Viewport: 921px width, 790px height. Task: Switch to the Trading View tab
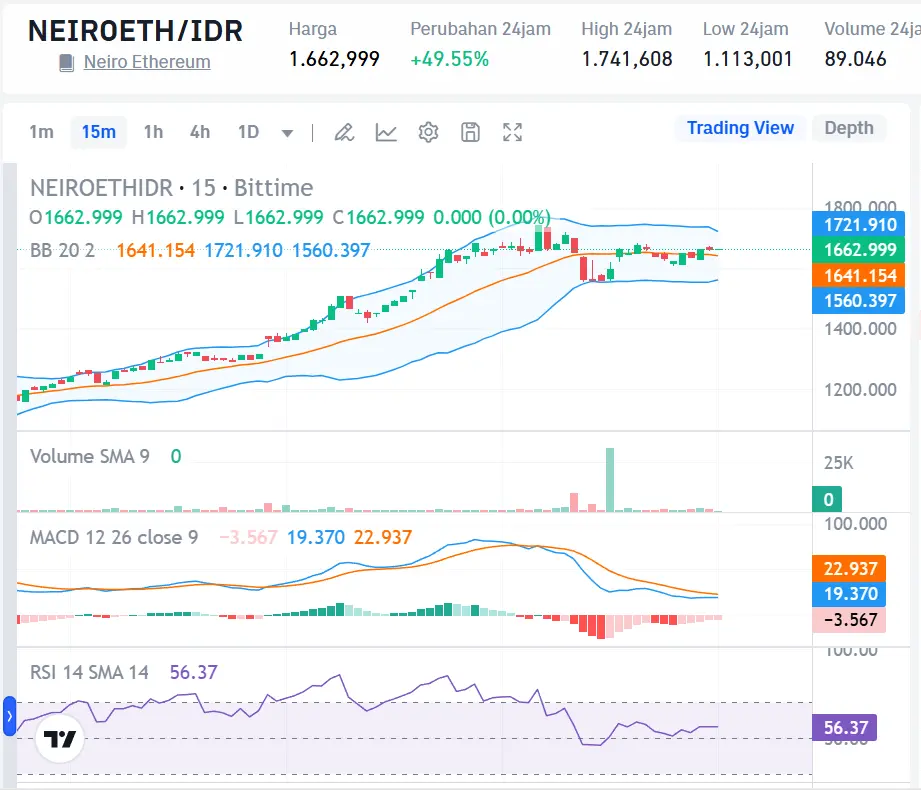[740, 128]
